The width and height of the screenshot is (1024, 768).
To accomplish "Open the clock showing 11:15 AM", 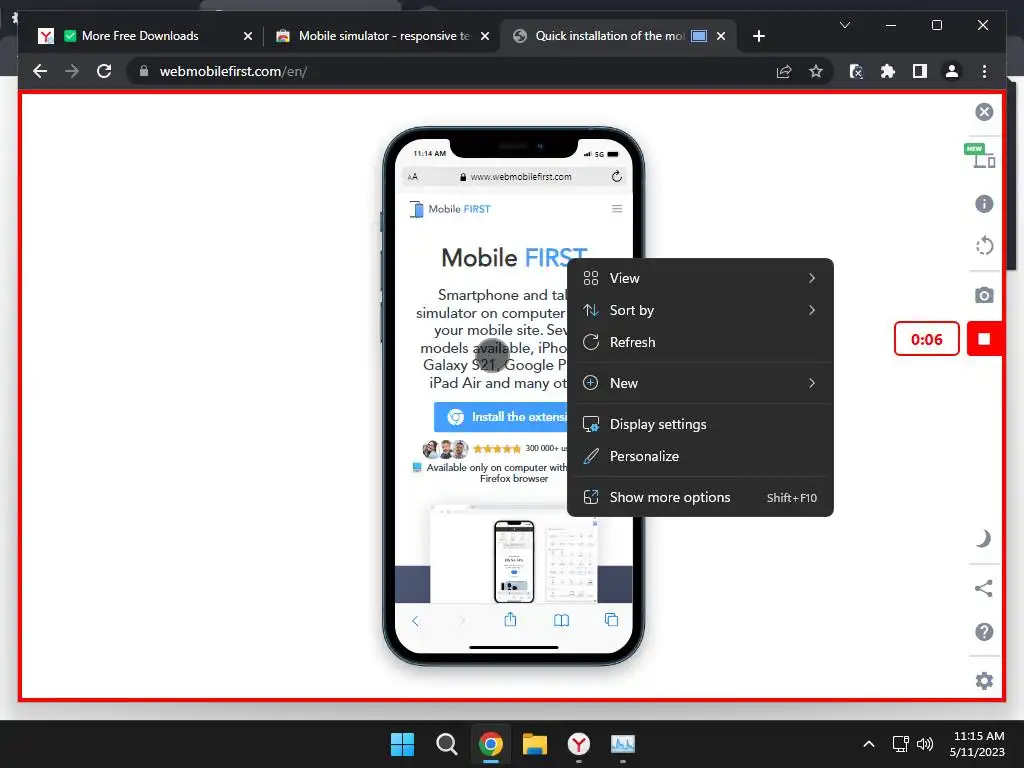I will [978, 744].
